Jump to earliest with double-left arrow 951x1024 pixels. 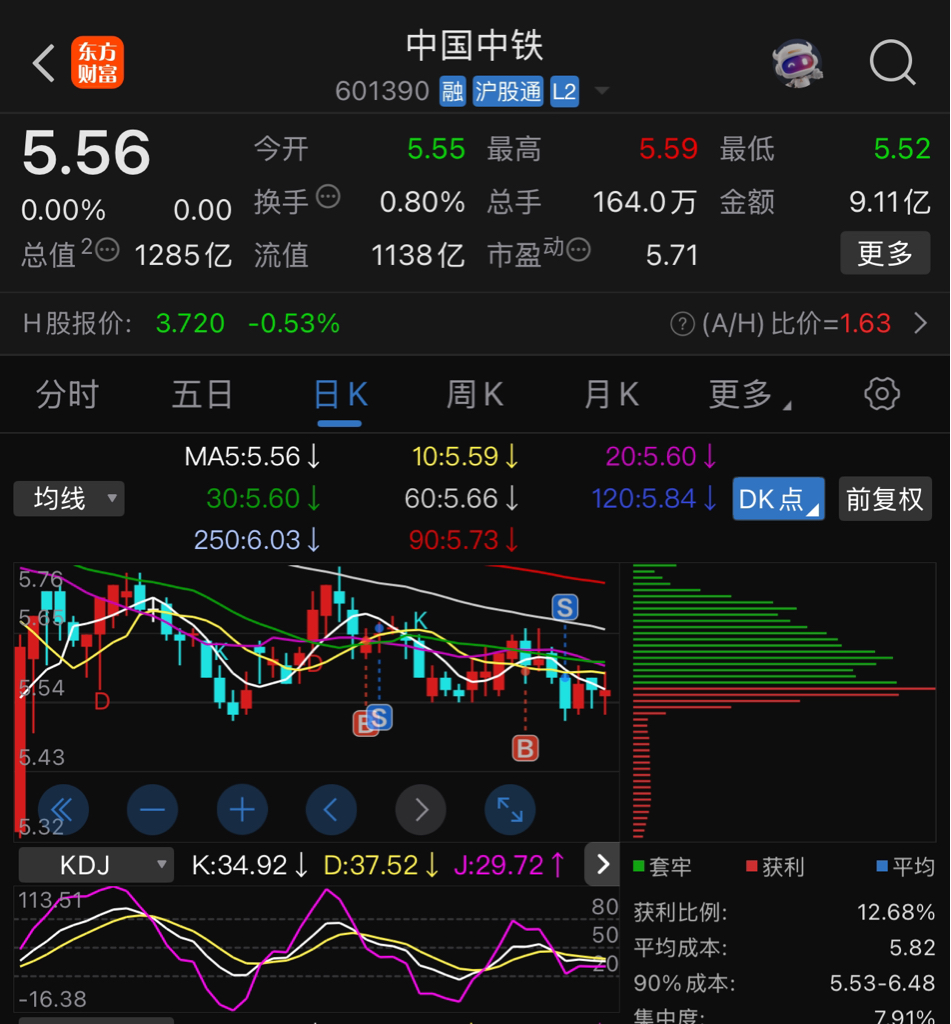click(x=63, y=810)
